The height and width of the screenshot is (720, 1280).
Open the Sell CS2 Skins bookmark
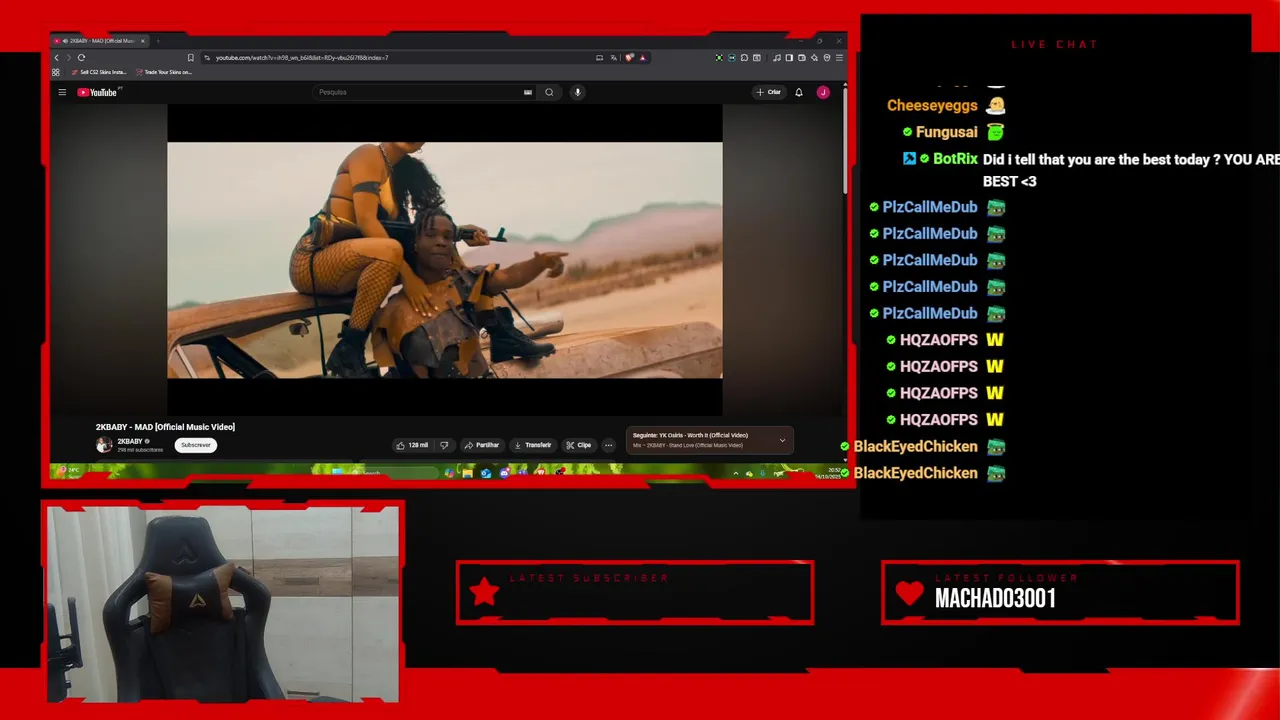99,72
